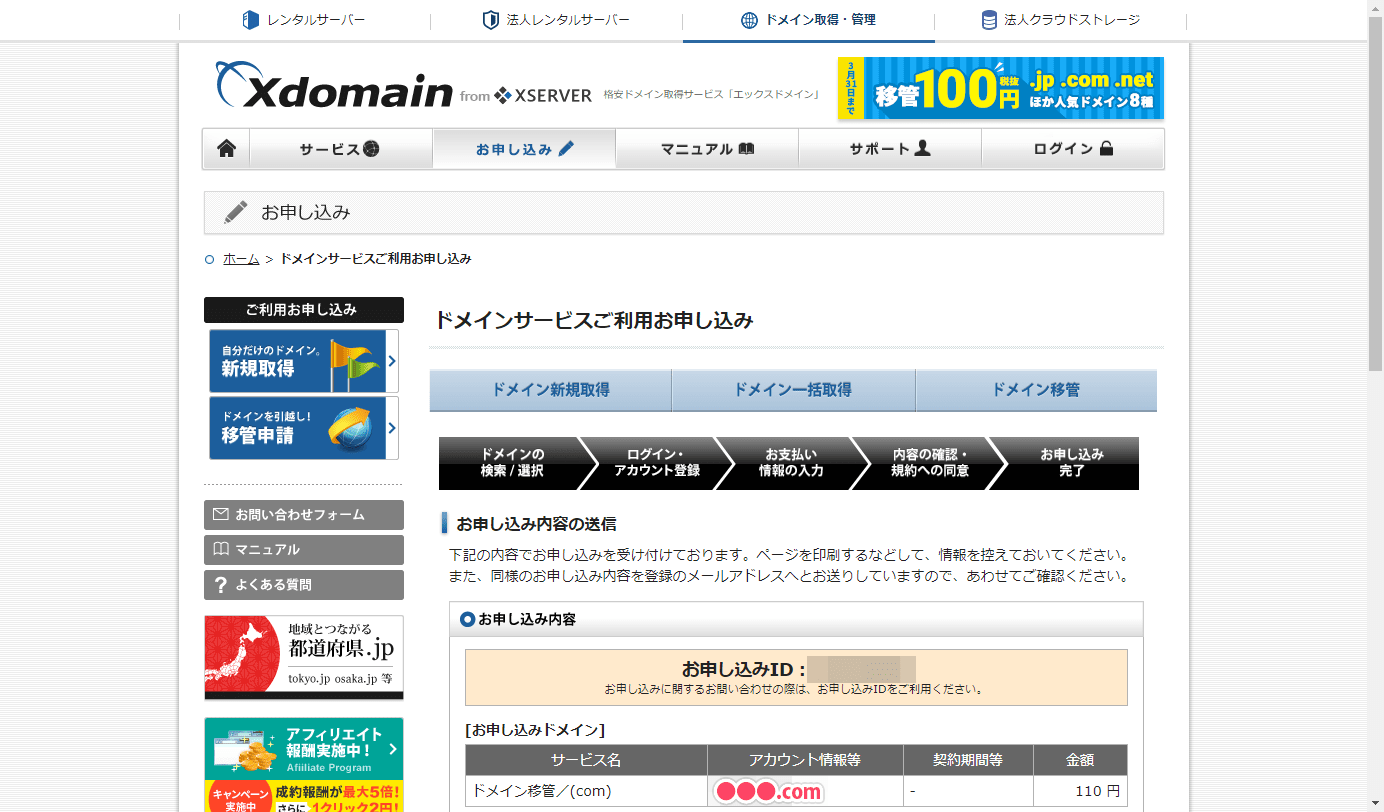Click the pencil icon in お申し込み heading

[236, 212]
